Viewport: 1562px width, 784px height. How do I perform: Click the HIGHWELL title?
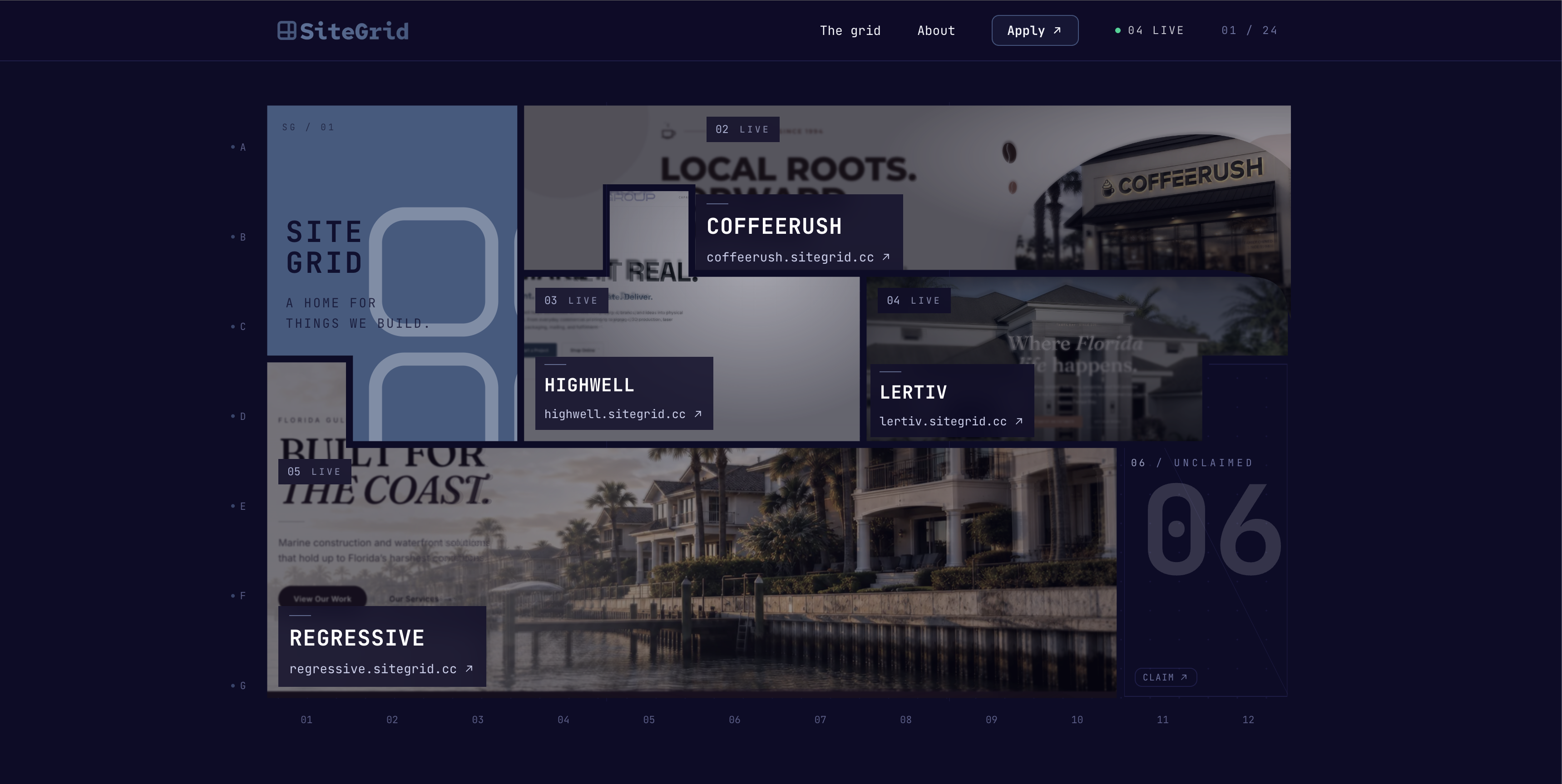(x=589, y=385)
